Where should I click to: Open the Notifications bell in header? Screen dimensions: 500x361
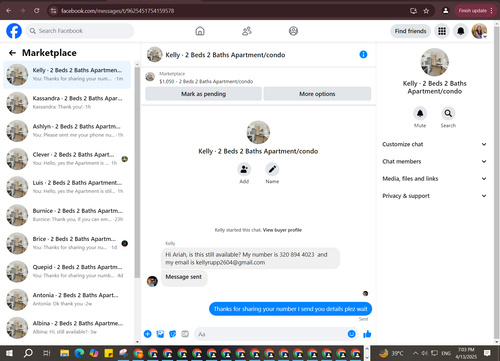pos(461,31)
